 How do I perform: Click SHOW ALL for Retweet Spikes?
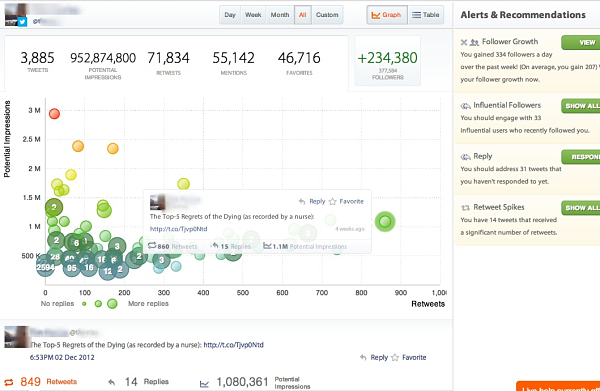click(581, 208)
